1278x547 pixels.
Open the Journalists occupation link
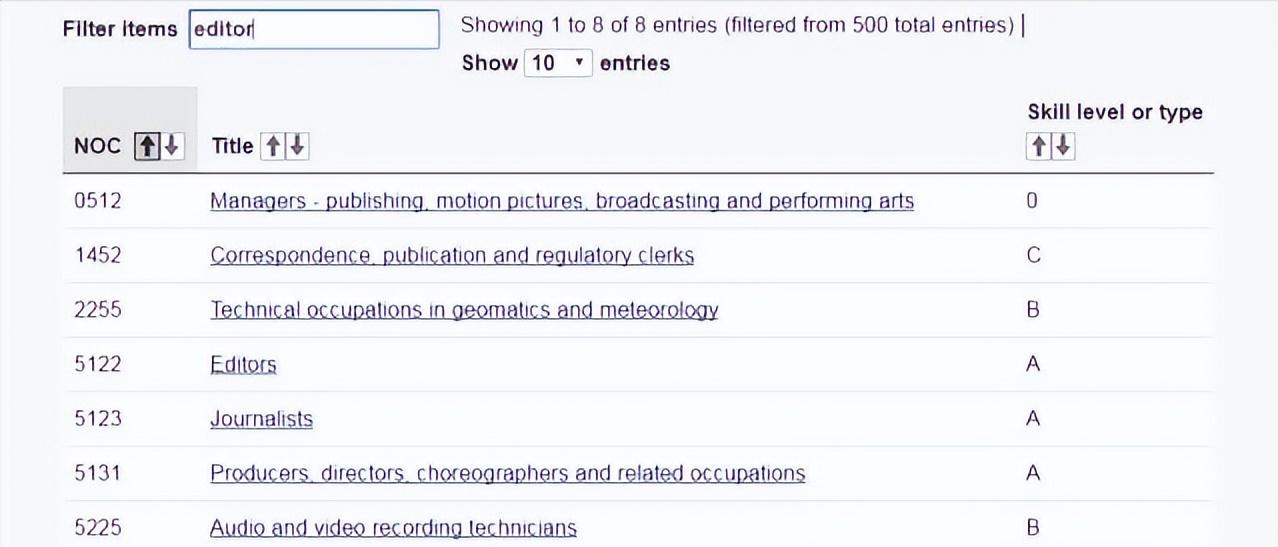pos(261,419)
